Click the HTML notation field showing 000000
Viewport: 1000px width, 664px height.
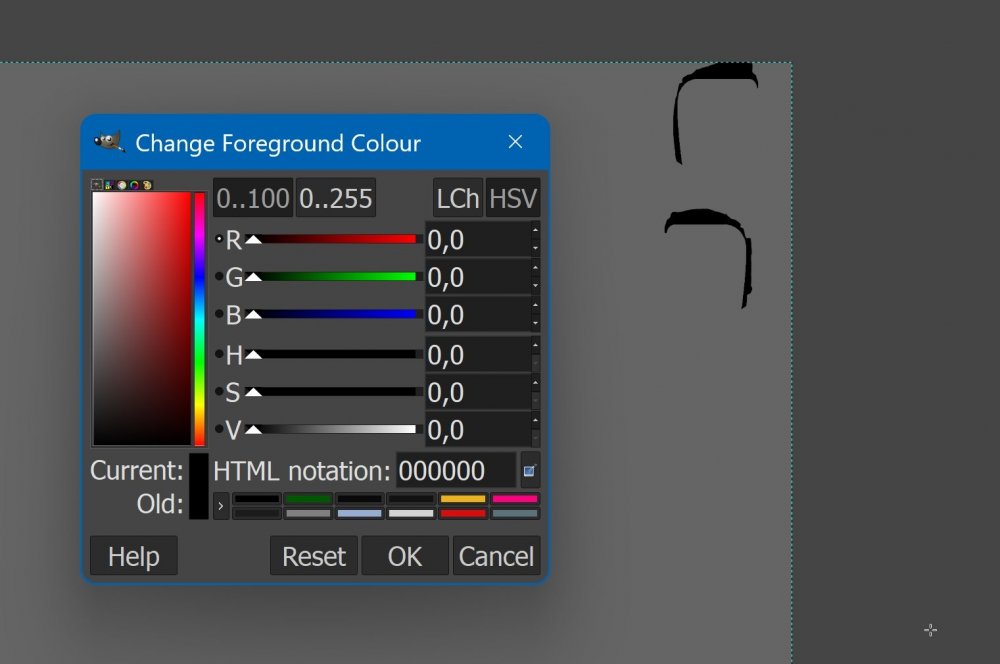456,471
